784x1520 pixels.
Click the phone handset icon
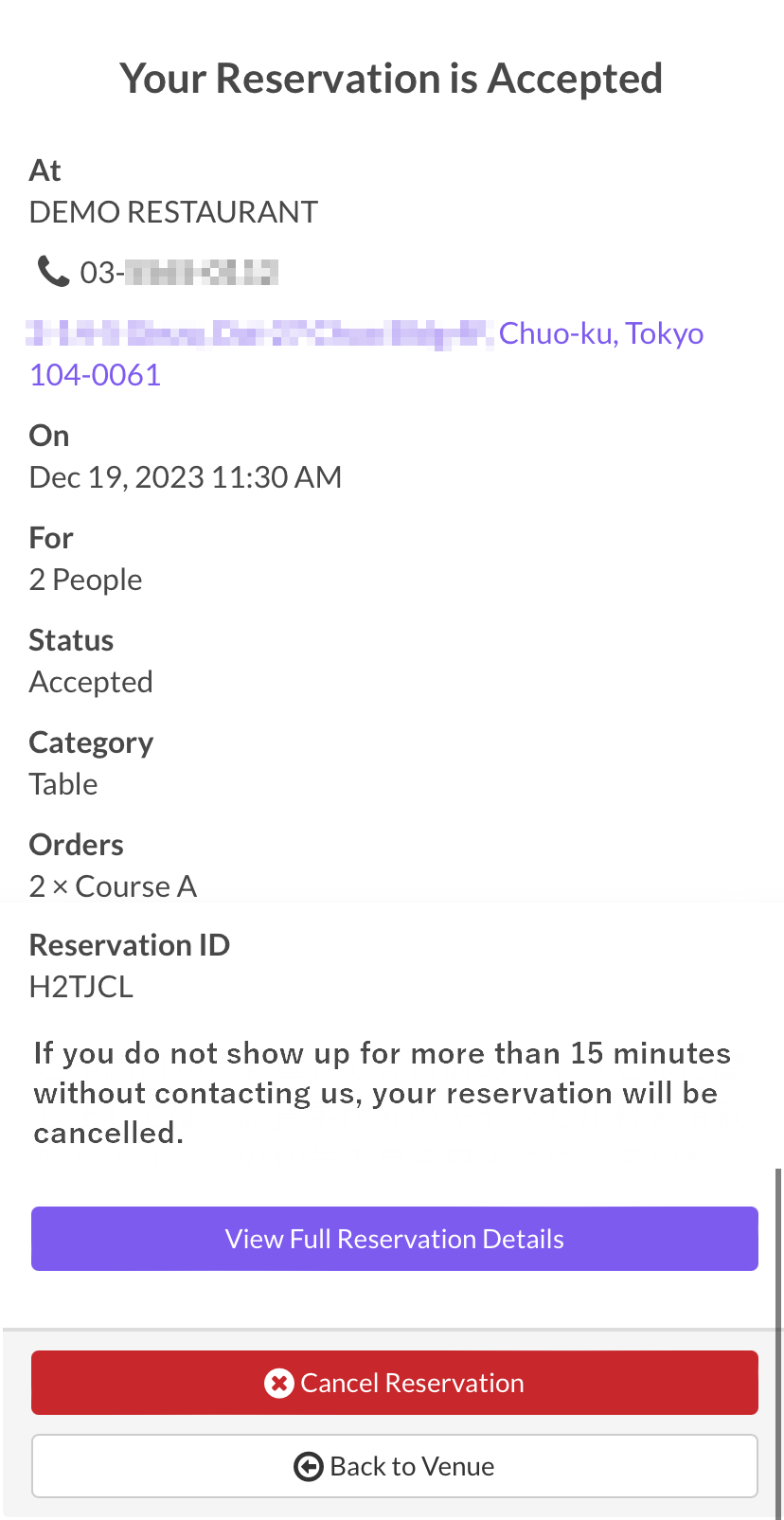point(53,272)
